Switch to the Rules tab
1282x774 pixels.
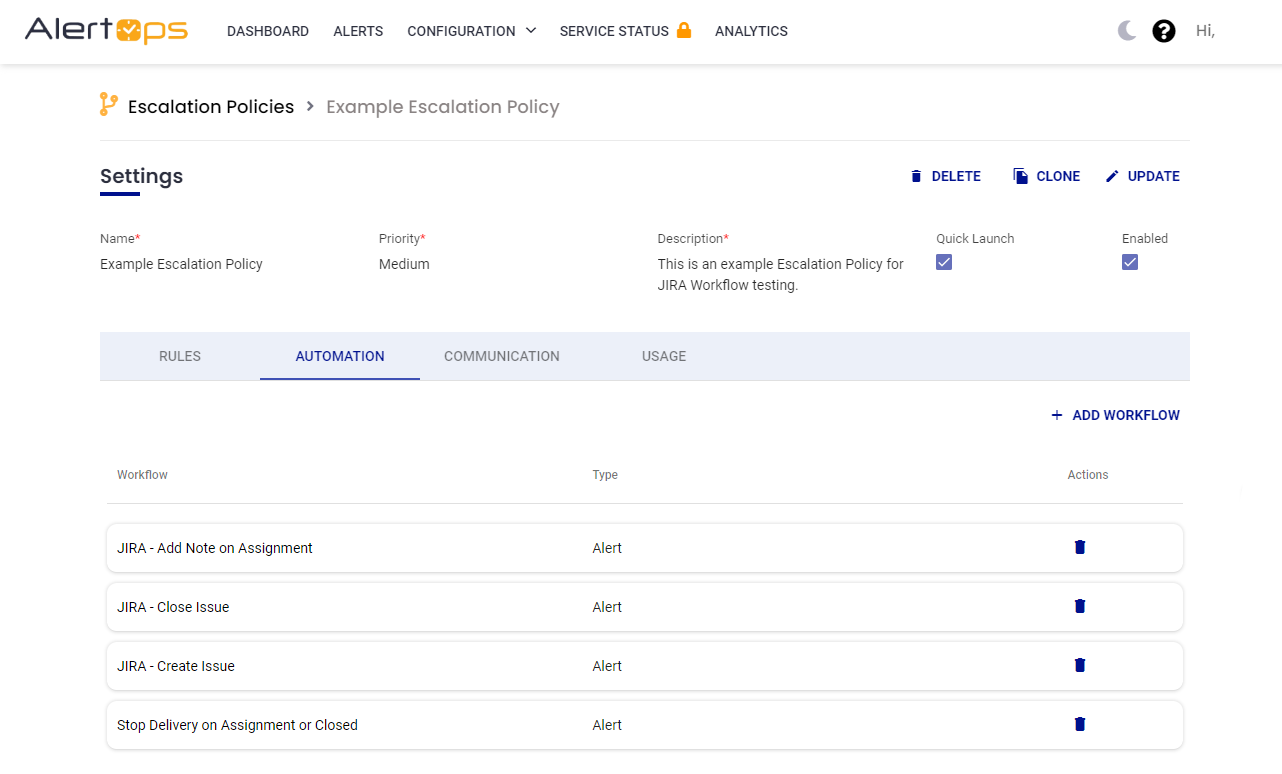(180, 356)
